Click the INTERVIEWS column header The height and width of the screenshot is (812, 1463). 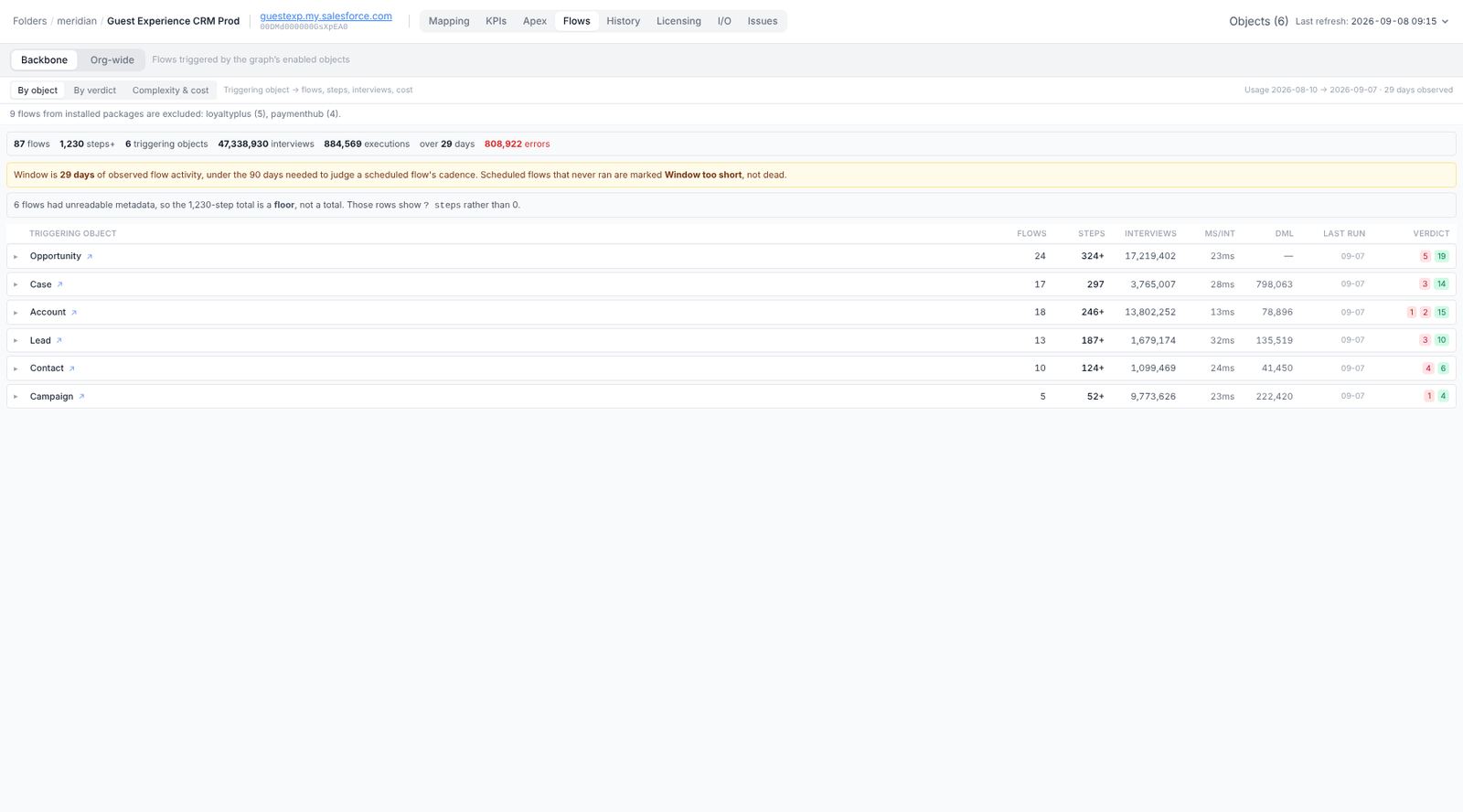tap(1150, 234)
